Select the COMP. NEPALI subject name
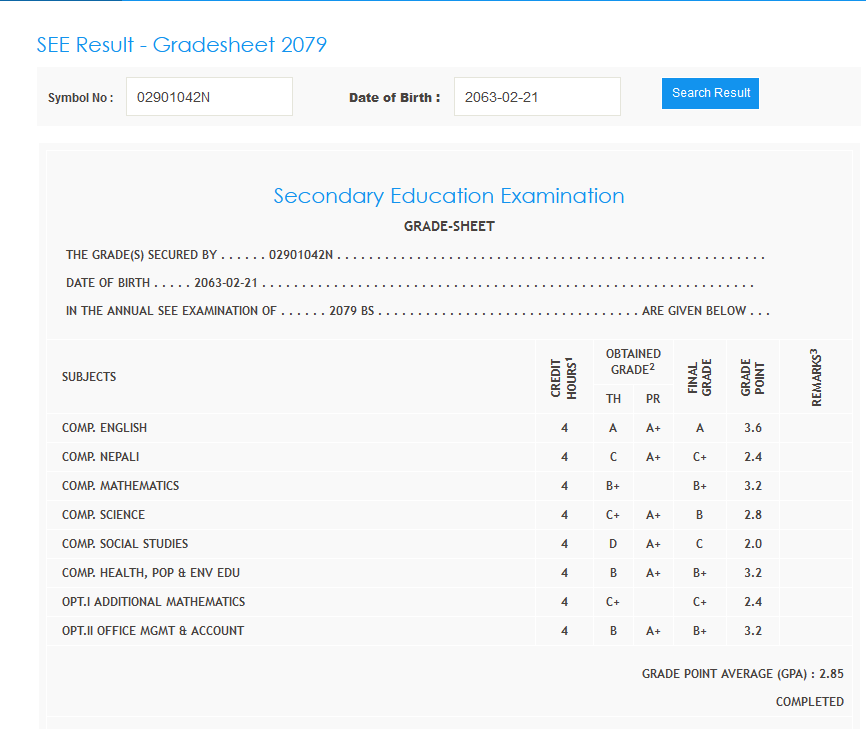Viewport: 866px width, 729px height. [x=101, y=457]
